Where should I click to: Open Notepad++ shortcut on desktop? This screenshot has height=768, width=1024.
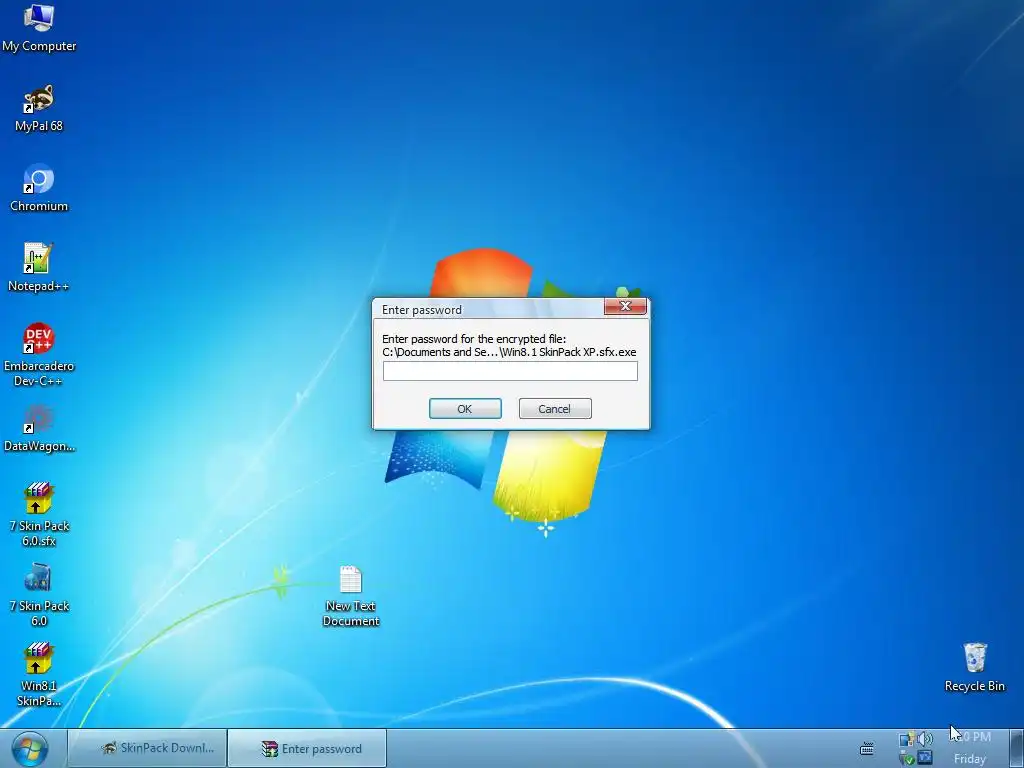pyautogui.click(x=39, y=268)
